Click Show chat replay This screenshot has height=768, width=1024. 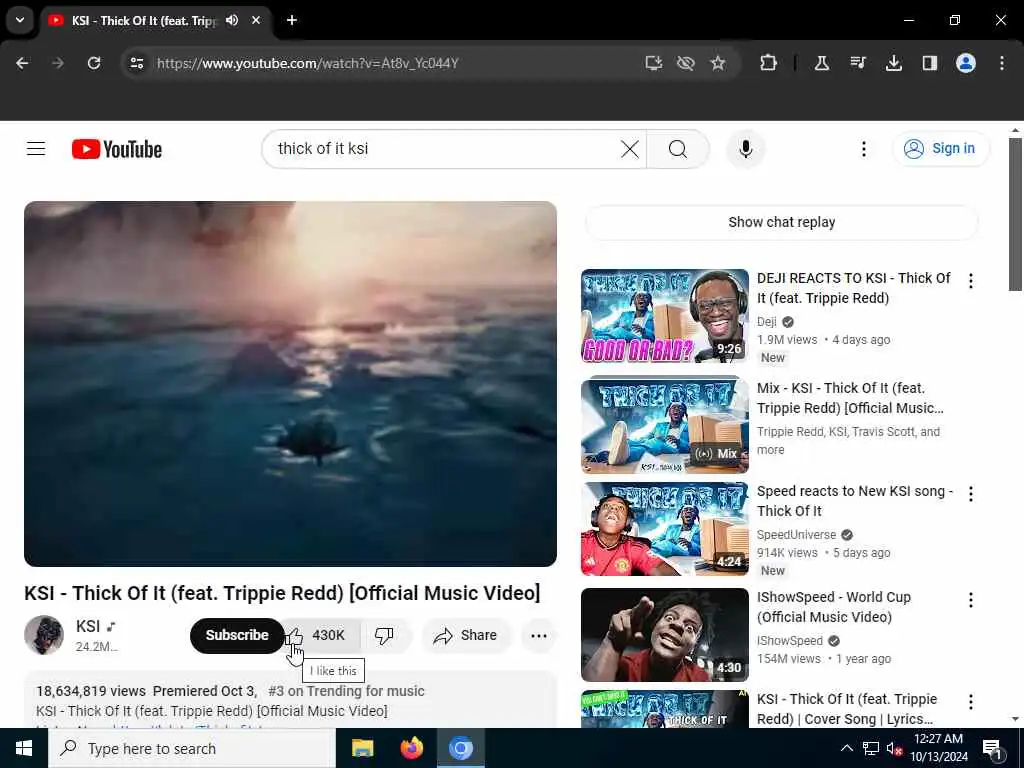click(781, 222)
